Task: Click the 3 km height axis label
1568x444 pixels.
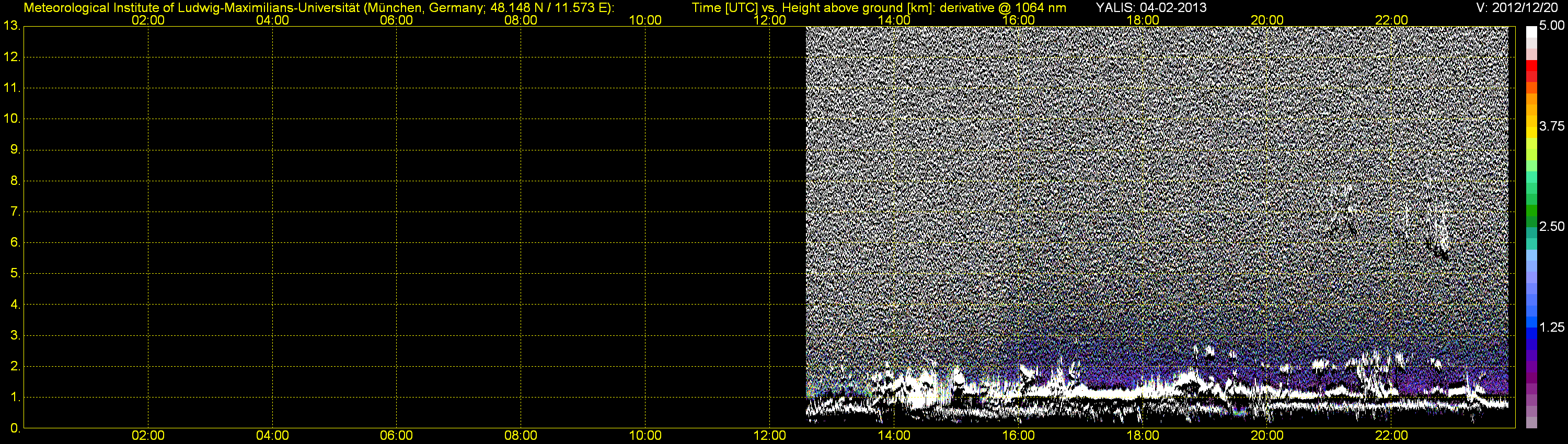Action: [15, 335]
